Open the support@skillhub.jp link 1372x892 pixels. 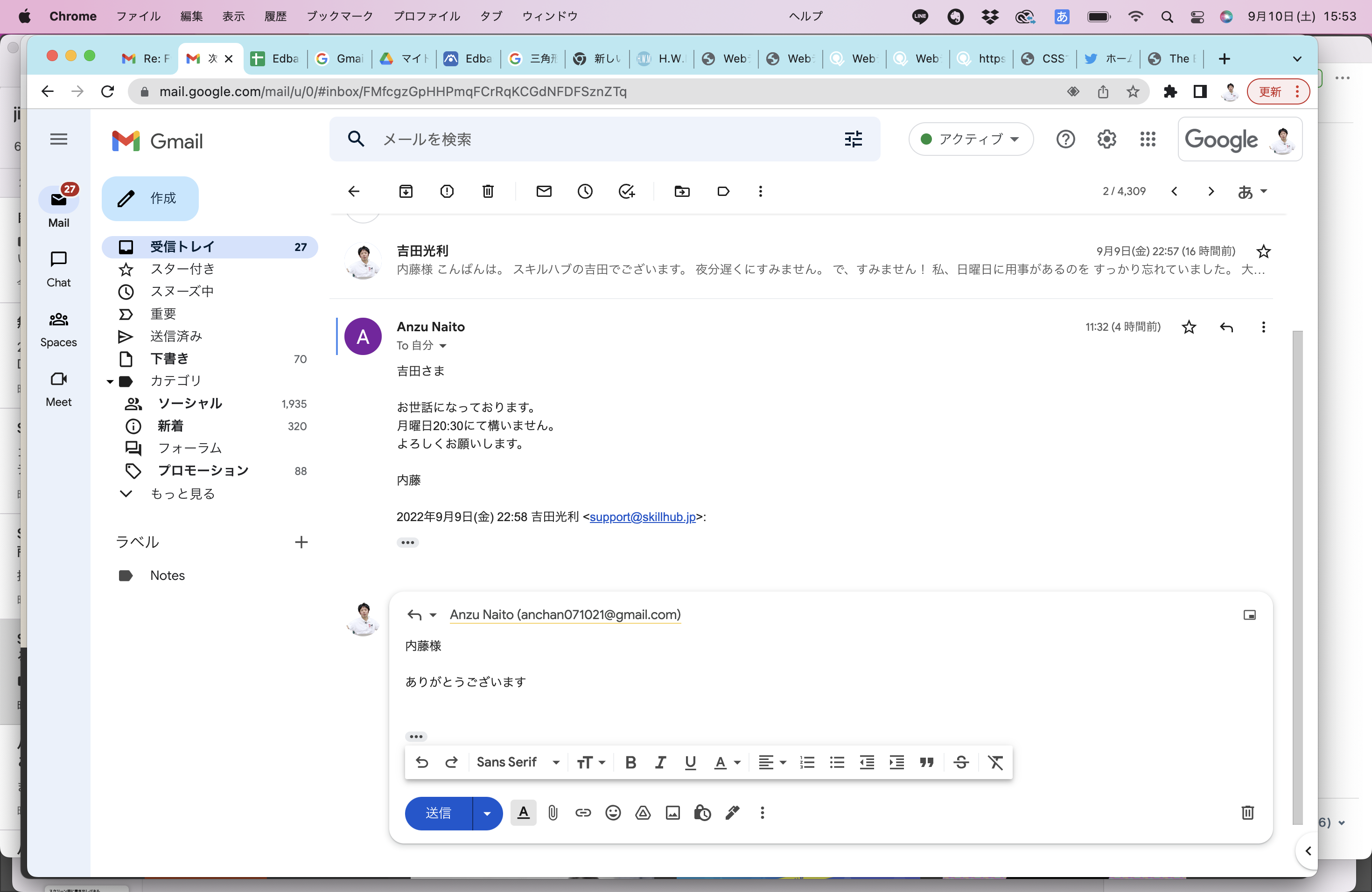[x=643, y=517]
